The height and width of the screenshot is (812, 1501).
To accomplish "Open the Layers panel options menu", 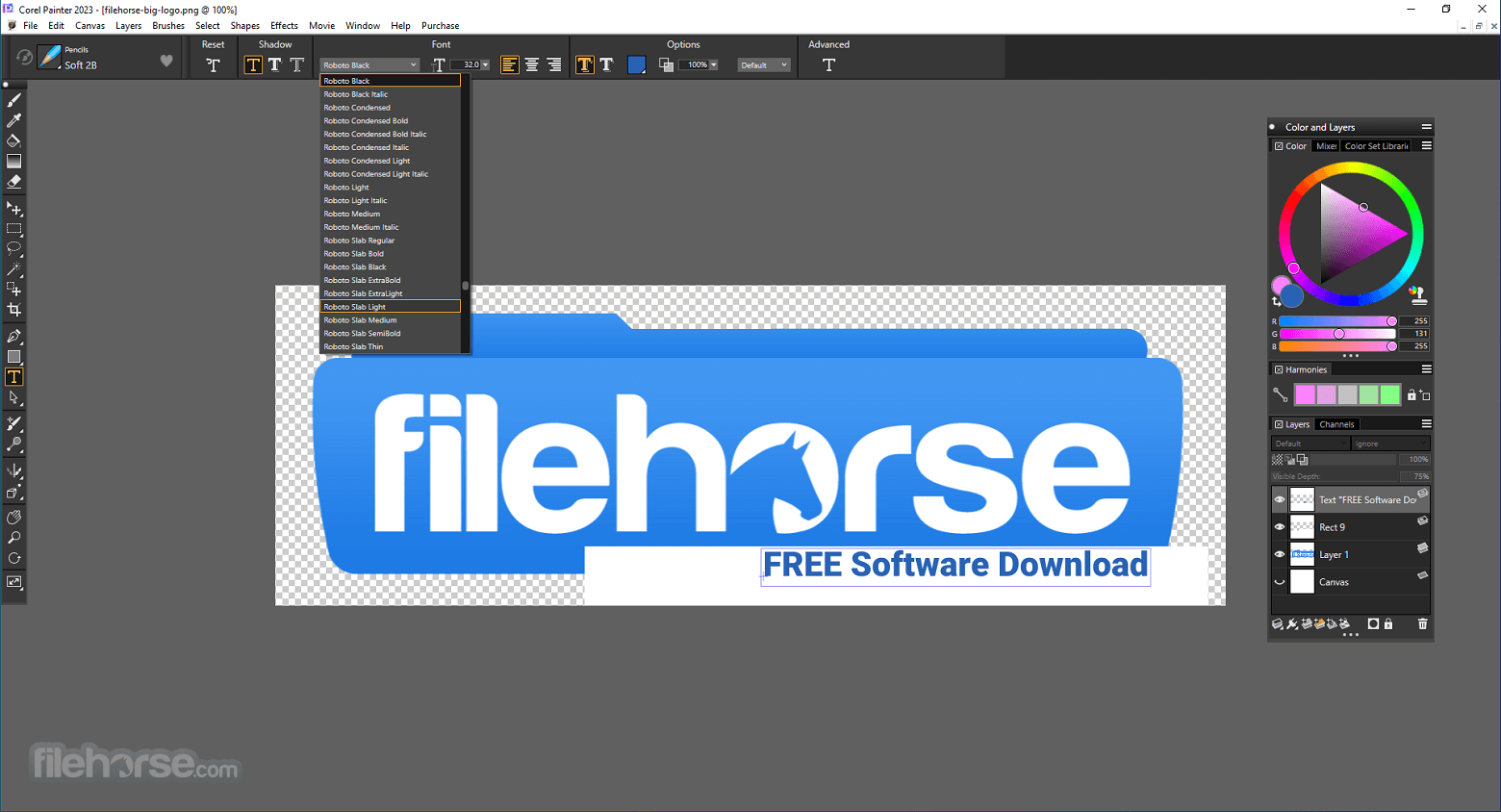I will 1427,424.
